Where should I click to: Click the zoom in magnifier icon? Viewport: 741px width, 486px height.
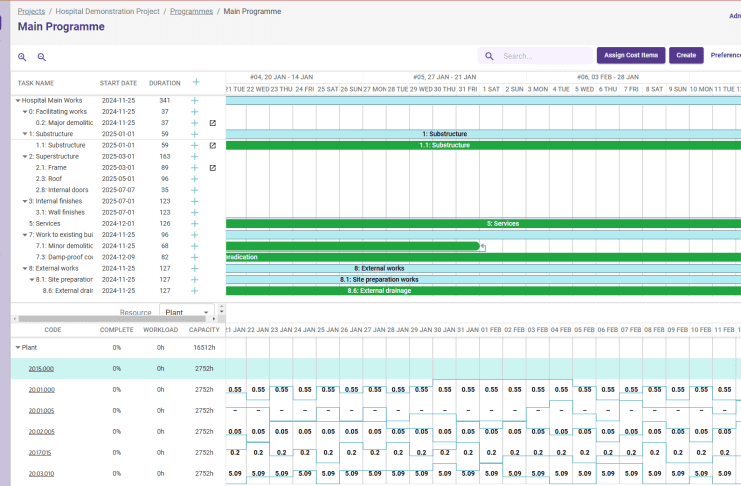tap(22, 58)
